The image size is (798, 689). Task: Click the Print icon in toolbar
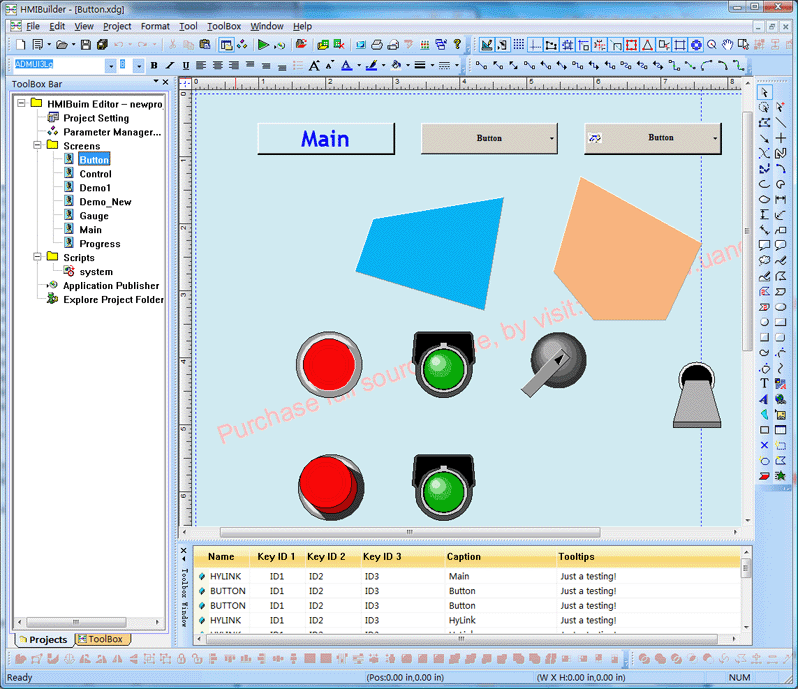[x=376, y=45]
